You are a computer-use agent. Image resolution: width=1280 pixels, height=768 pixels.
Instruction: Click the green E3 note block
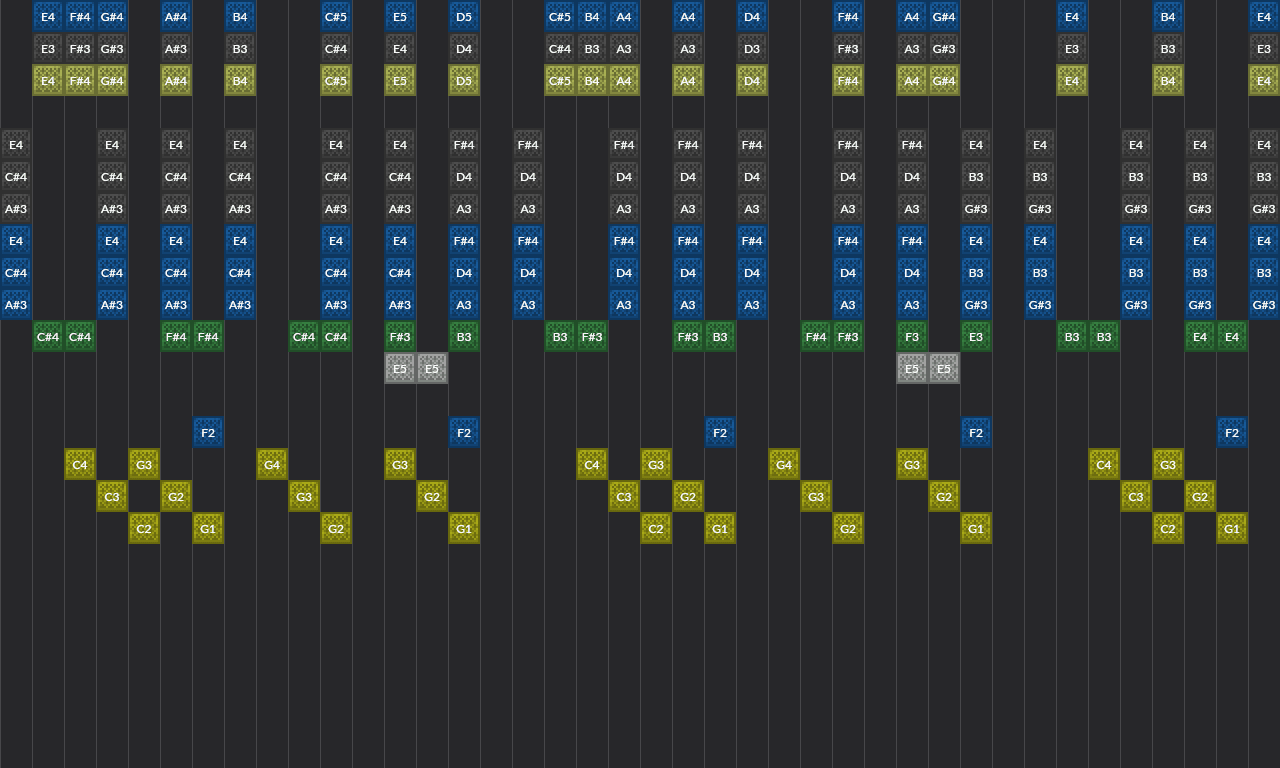coord(976,337)
